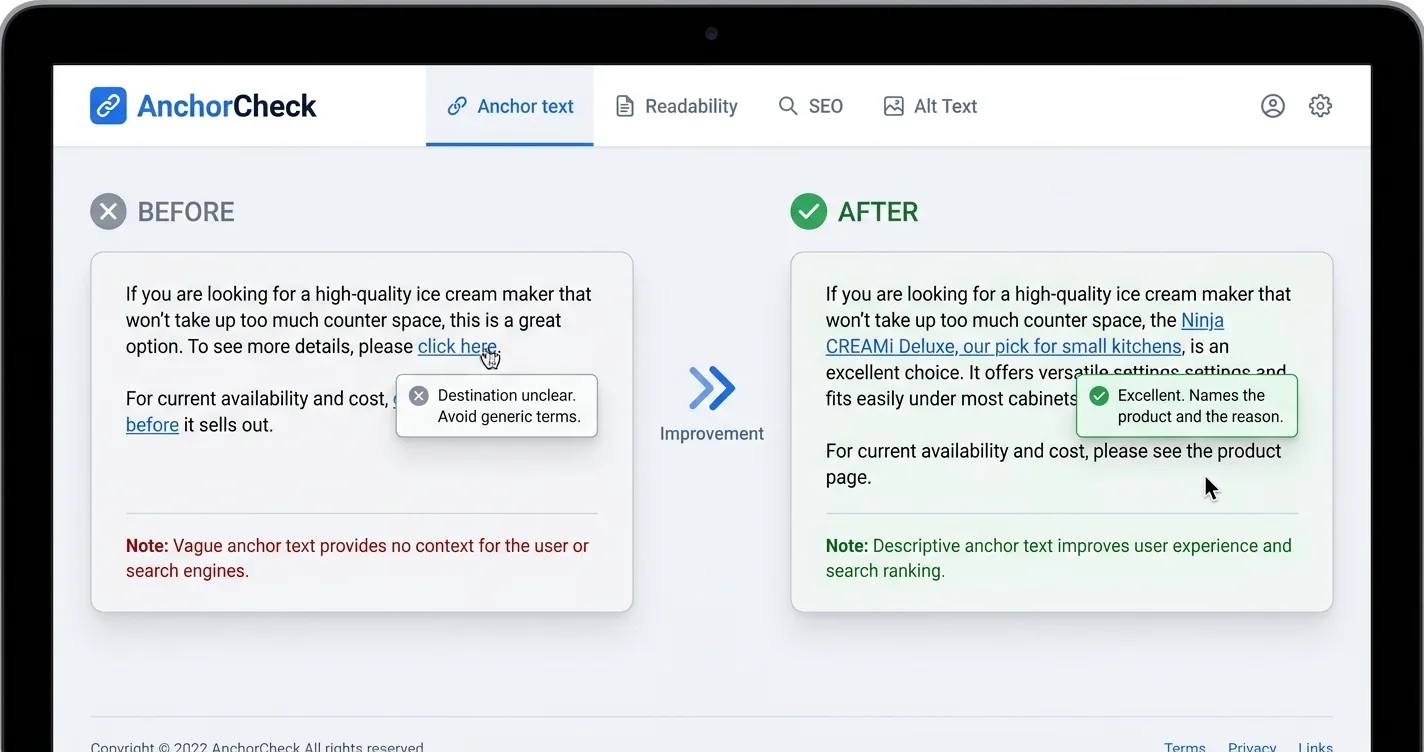
Task: Switch to the Readability tab
Action: coord(677,106)
